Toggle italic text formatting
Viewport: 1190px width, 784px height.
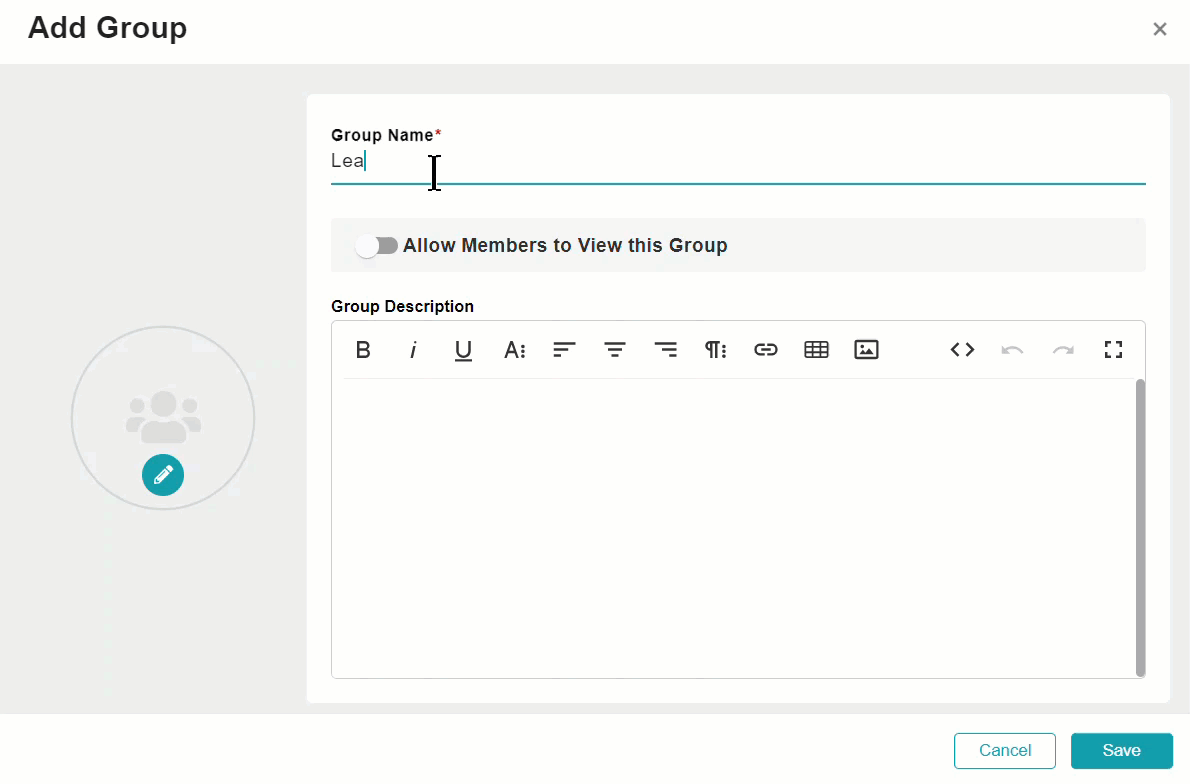[413, 350]
